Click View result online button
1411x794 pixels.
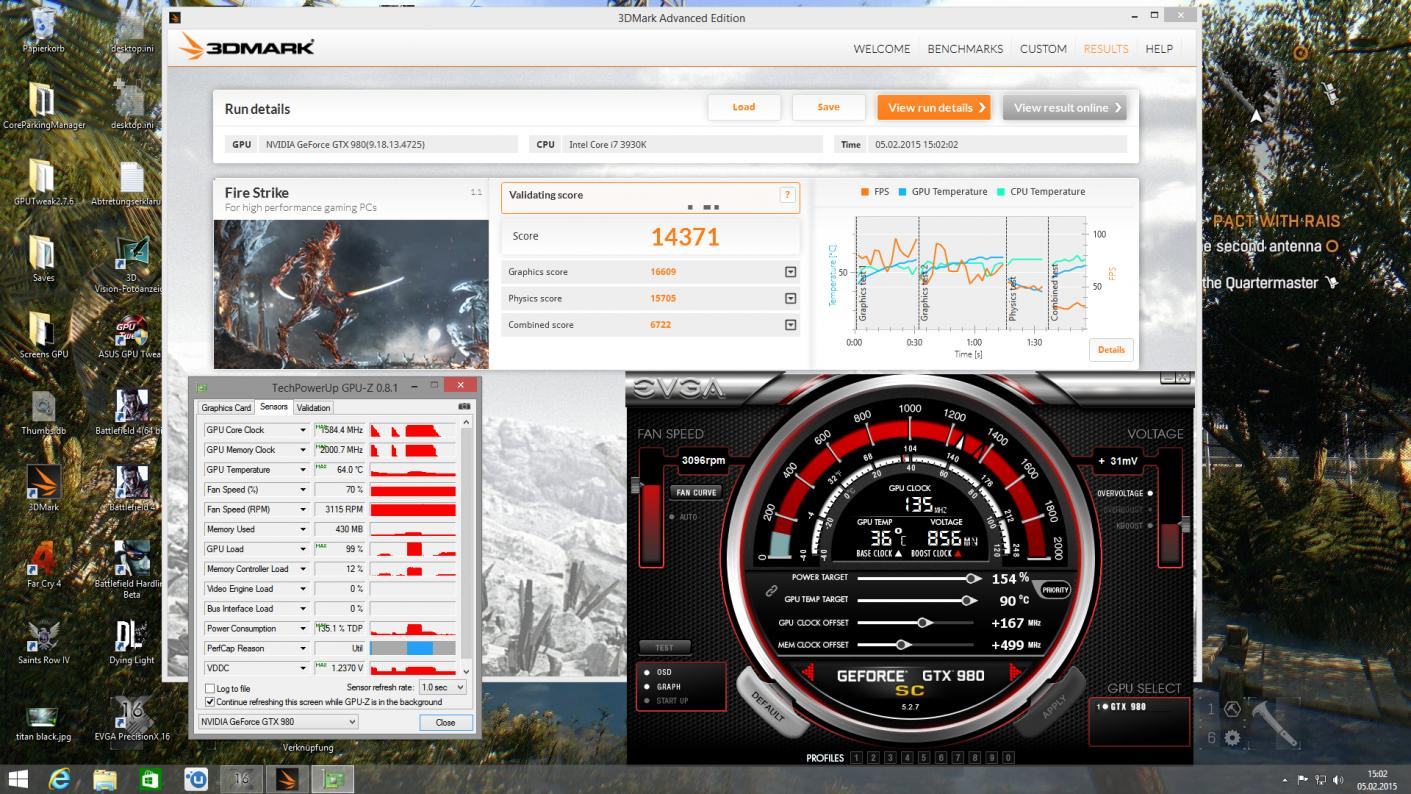pos(1065,107)
